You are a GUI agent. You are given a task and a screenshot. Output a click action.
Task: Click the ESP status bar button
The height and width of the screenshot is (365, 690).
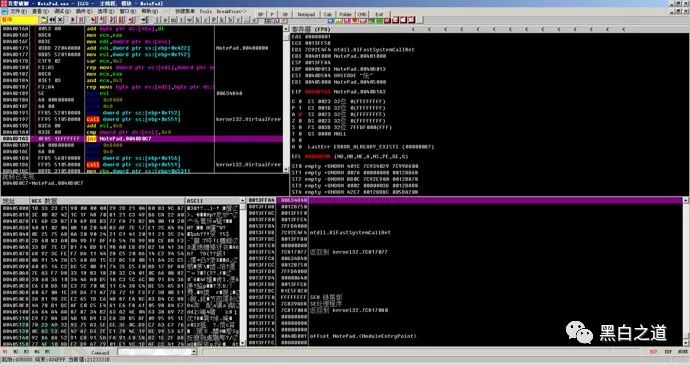pyautogui.click(x=654, y=352)
